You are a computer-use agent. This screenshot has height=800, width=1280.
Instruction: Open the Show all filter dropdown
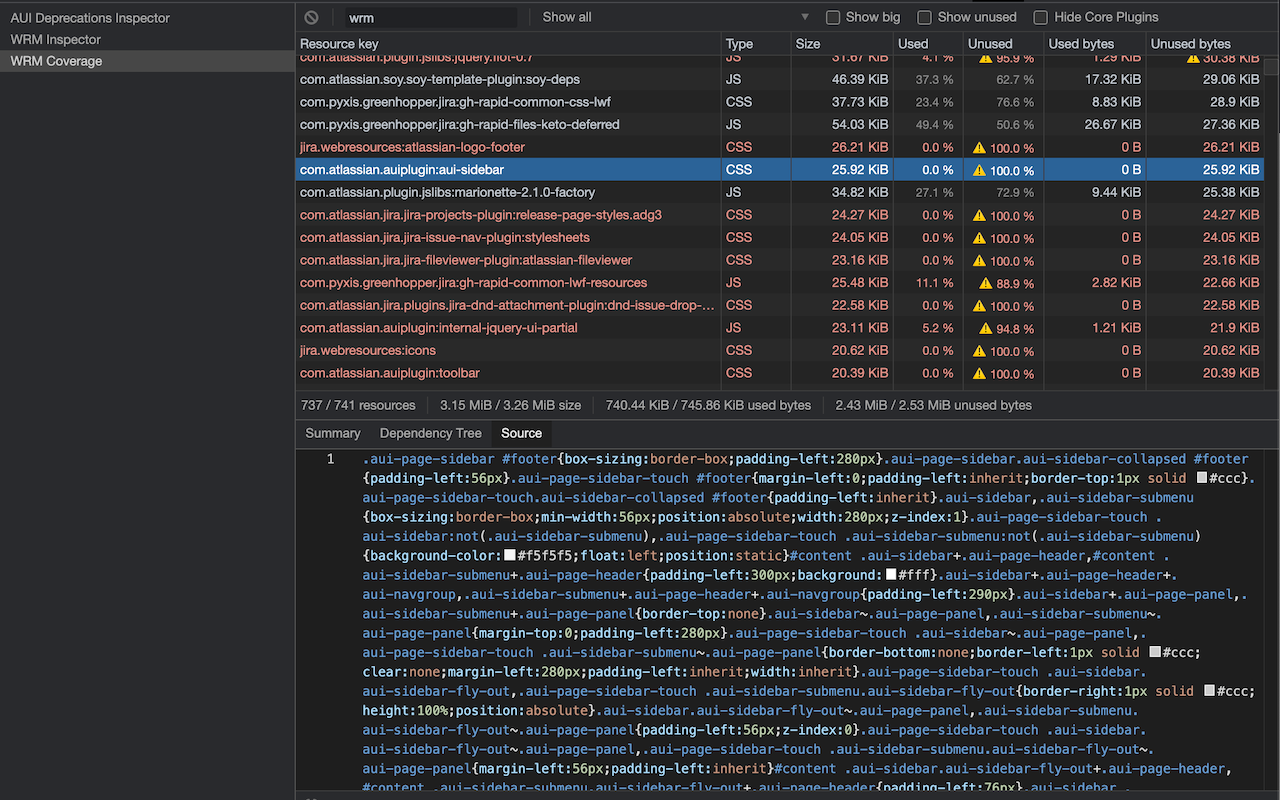(x=676, y=17)
